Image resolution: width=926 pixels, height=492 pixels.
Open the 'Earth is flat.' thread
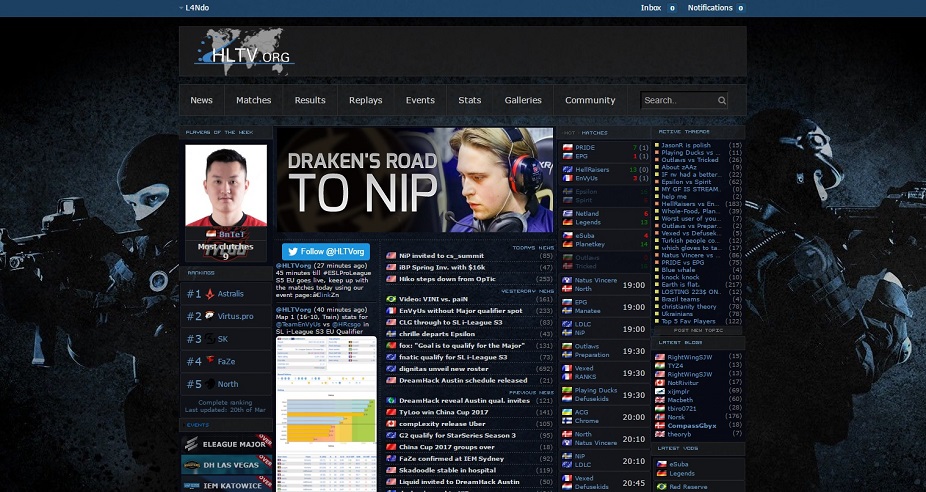point(680,285)
